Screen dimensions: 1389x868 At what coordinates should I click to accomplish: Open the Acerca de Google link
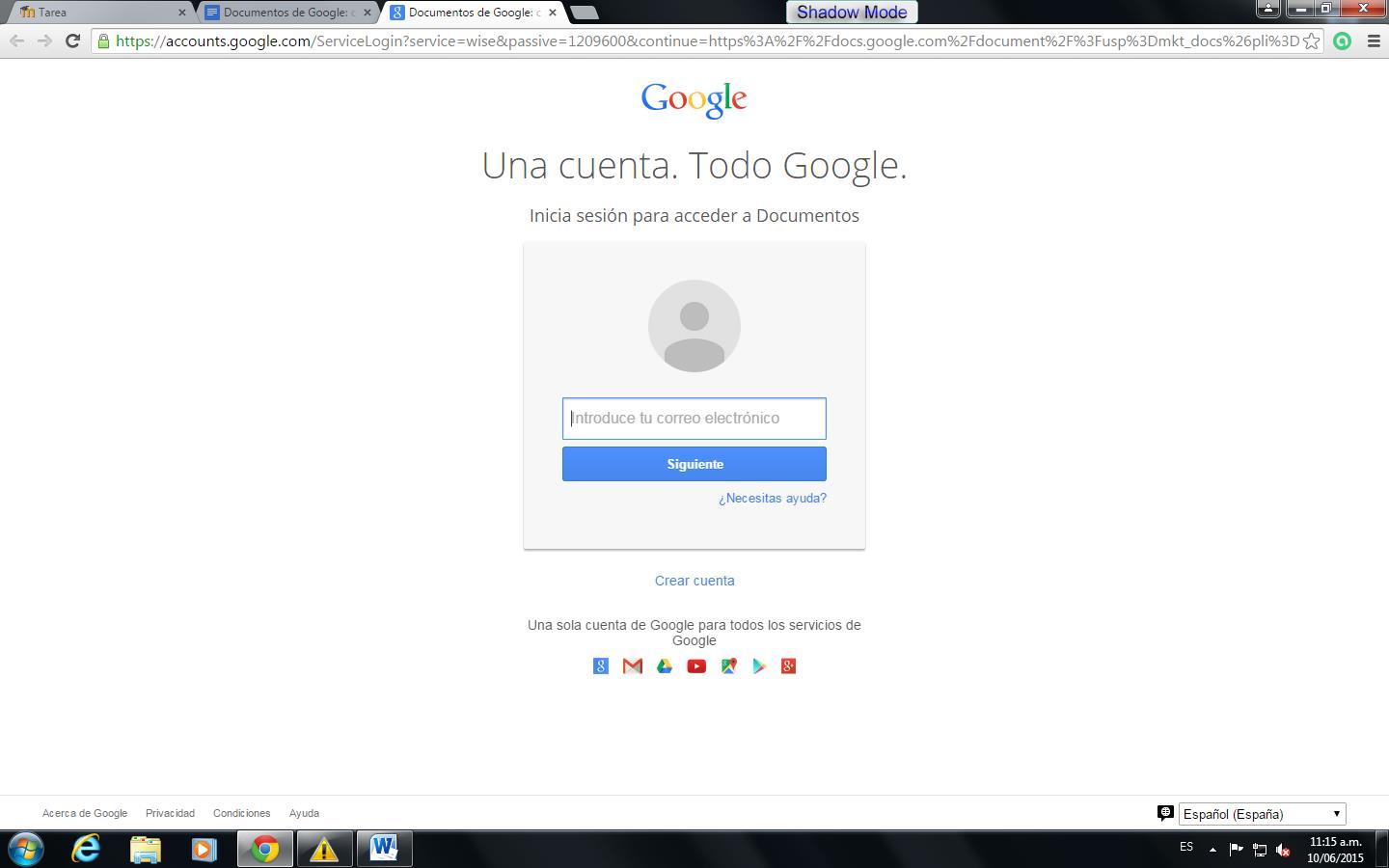(85, 813)
